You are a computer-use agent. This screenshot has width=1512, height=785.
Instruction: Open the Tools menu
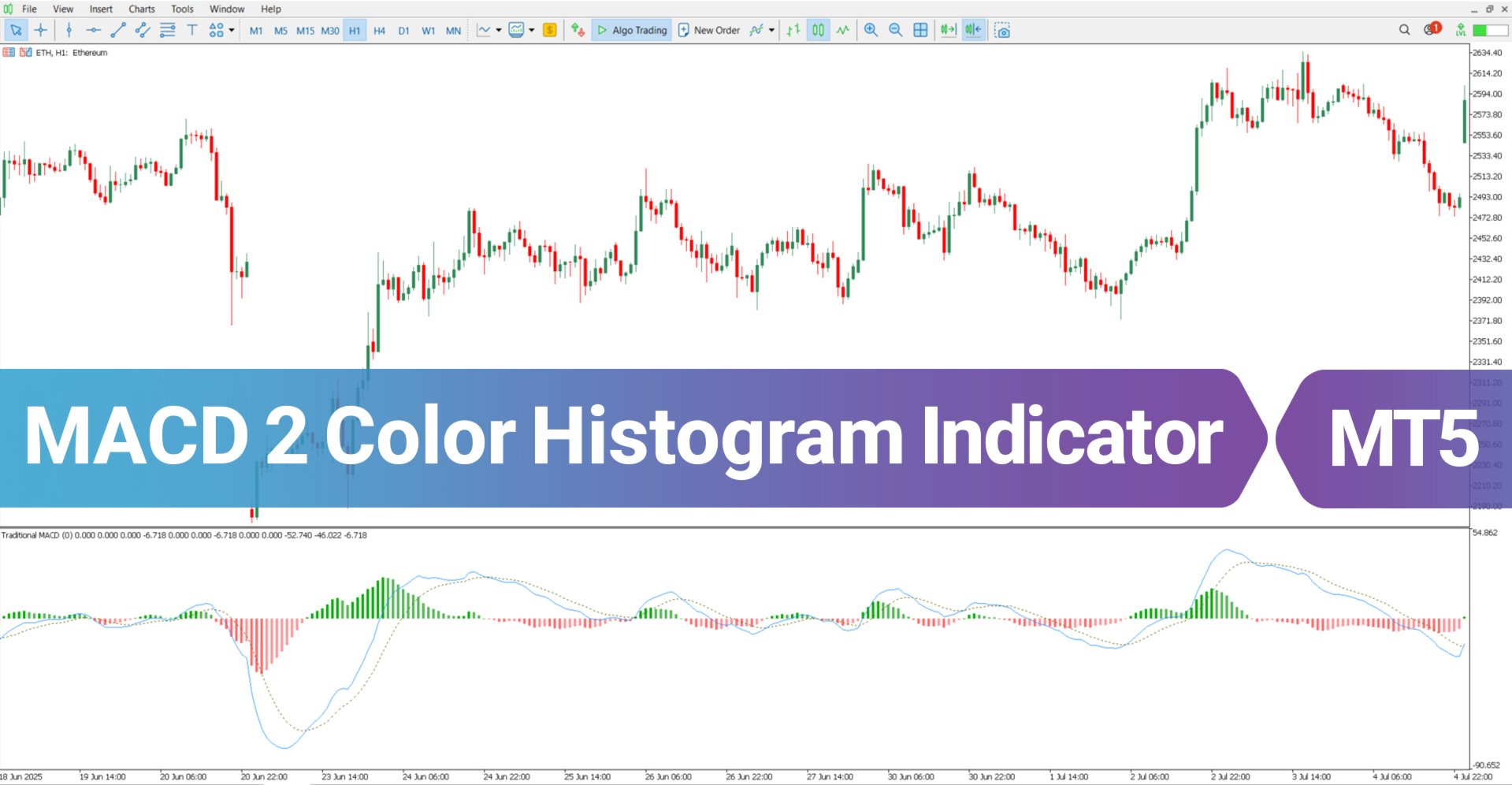(x=182, y=9)
